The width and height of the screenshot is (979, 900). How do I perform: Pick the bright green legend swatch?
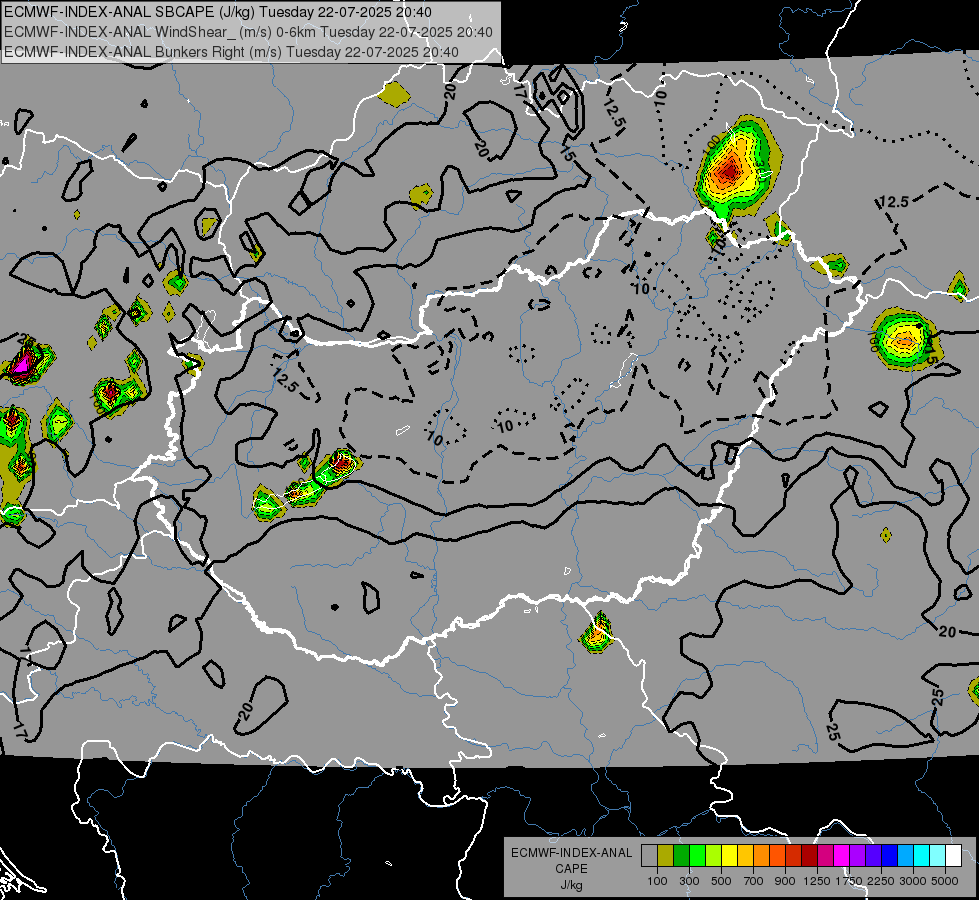[x=697, y=856]
